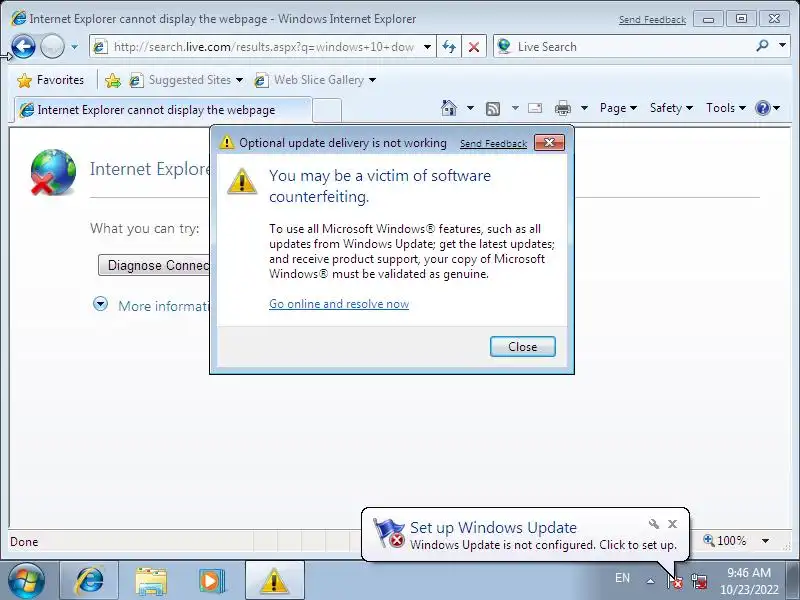This screenshot has width=800, height=600.
Task: Refresh the page using the refresh icon
Action: coord(449,47)
